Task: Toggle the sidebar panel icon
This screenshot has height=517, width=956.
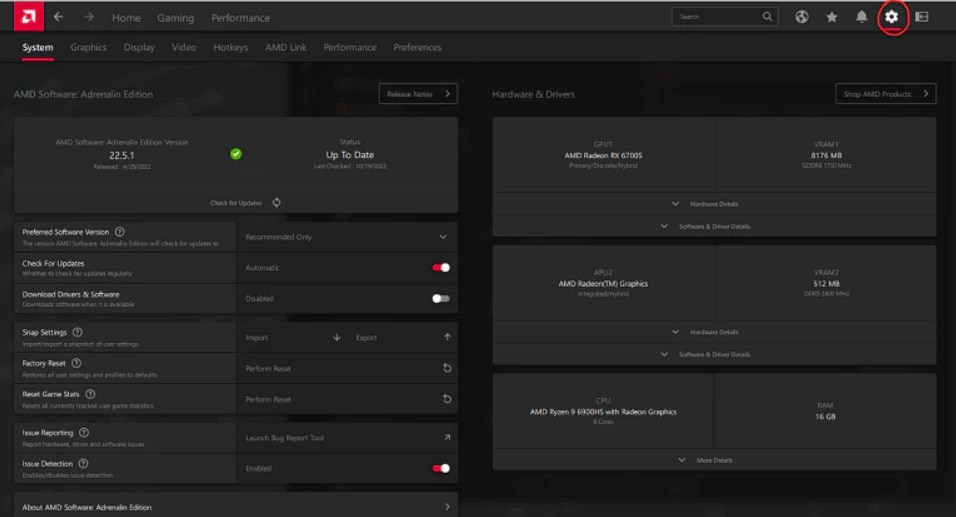Action: [x=922, y=17]
